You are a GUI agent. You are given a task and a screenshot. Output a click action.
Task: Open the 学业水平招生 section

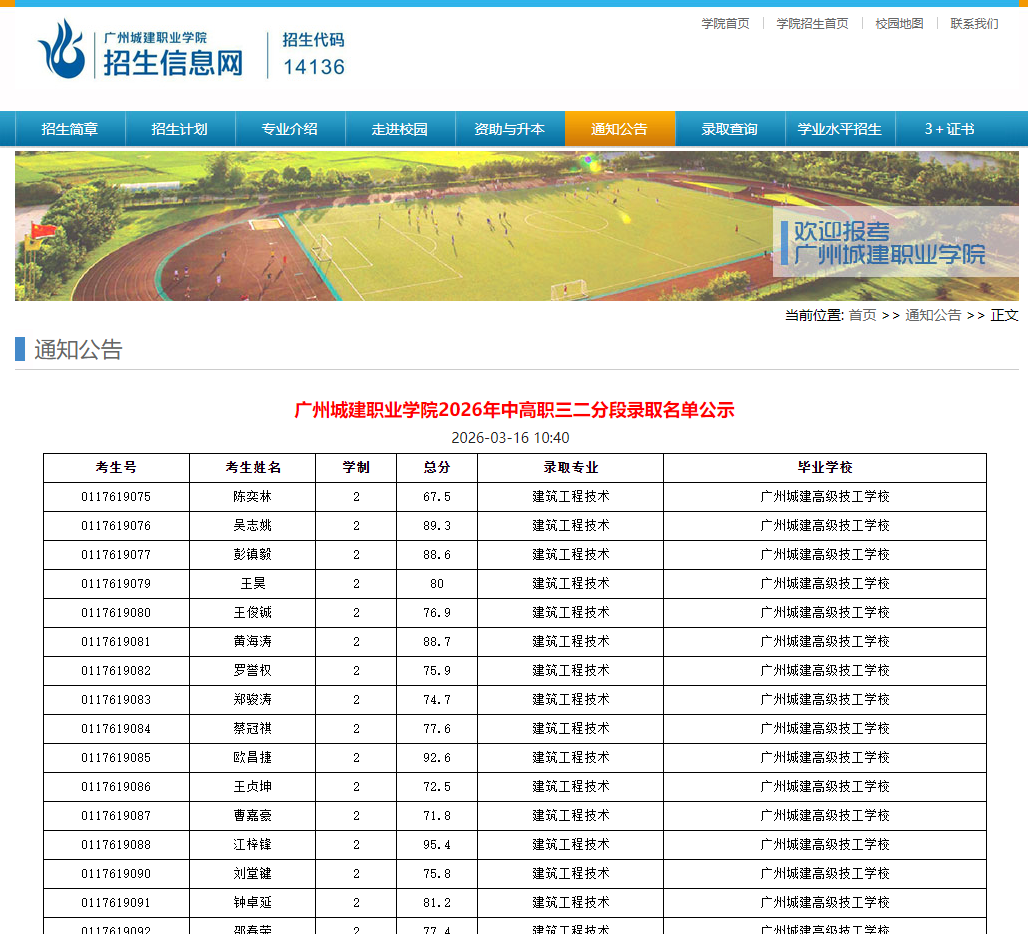tap(839, 129)
